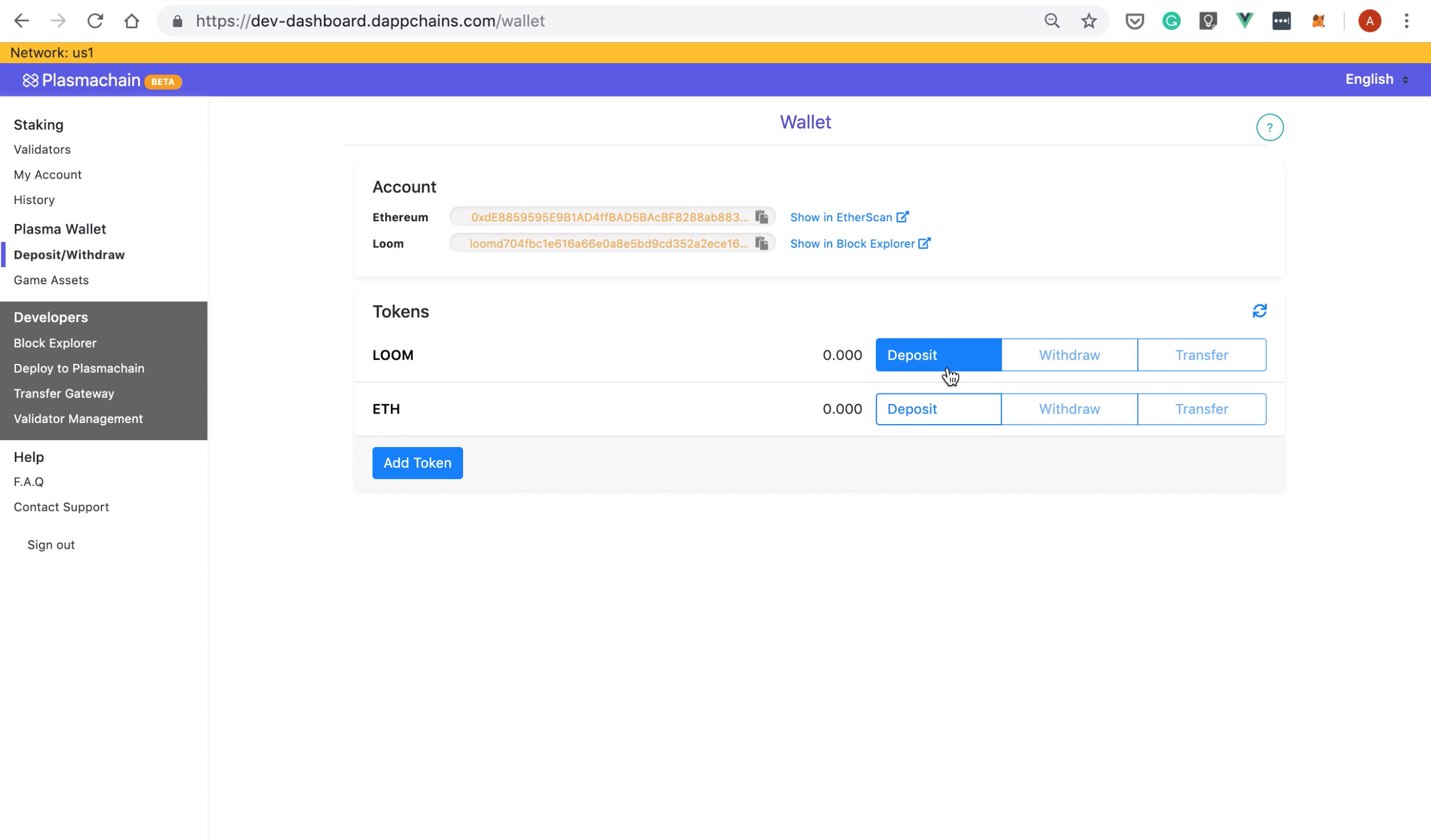Open the MetaMask fox extension icon
Image resolution: width=1431 pixels, height=840 pixels.
[x=1318, y=21]
